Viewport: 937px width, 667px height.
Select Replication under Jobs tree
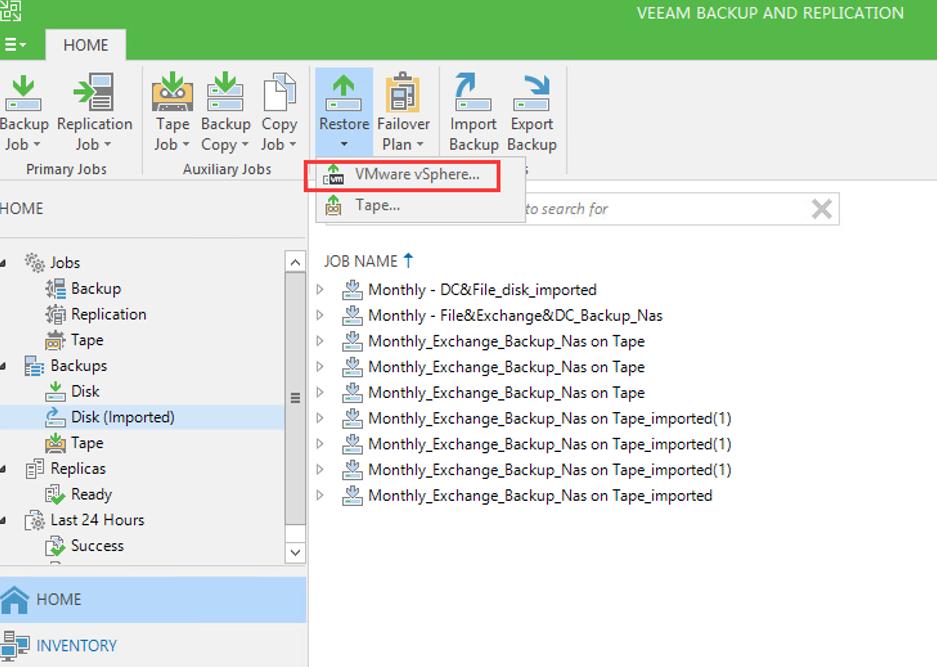108,314
